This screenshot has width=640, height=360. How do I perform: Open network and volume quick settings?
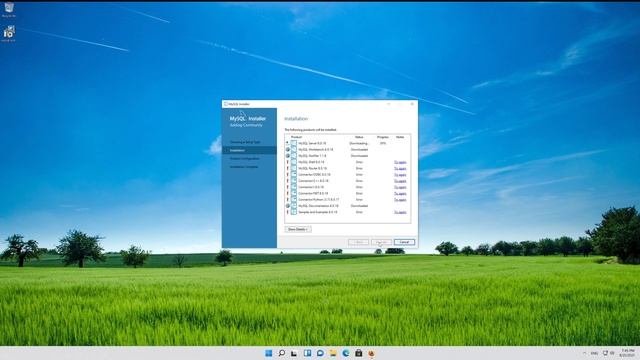(x=609, y=353)
